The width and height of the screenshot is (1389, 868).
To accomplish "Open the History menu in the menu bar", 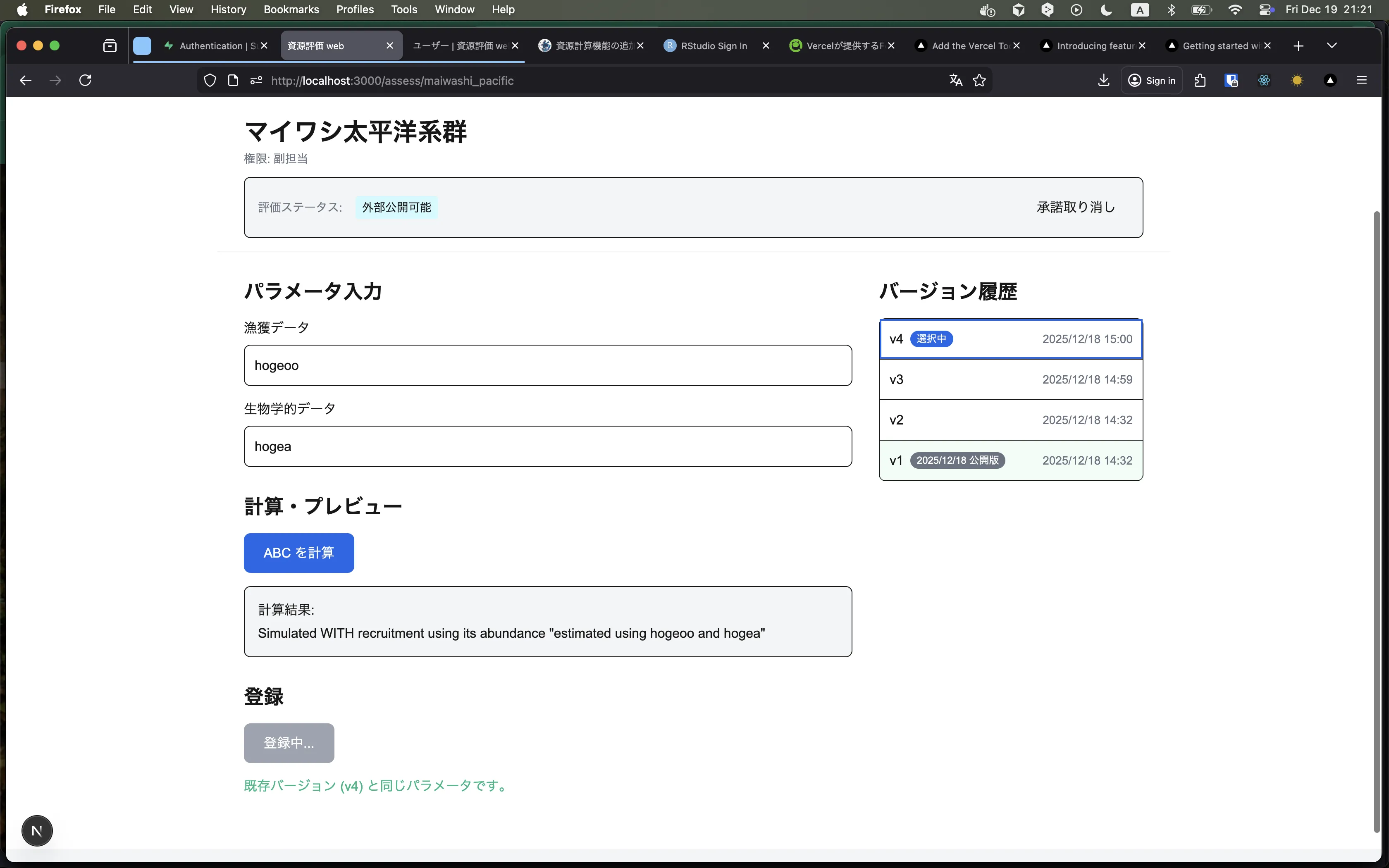I will pyautogui.click(x=228, y=9).
